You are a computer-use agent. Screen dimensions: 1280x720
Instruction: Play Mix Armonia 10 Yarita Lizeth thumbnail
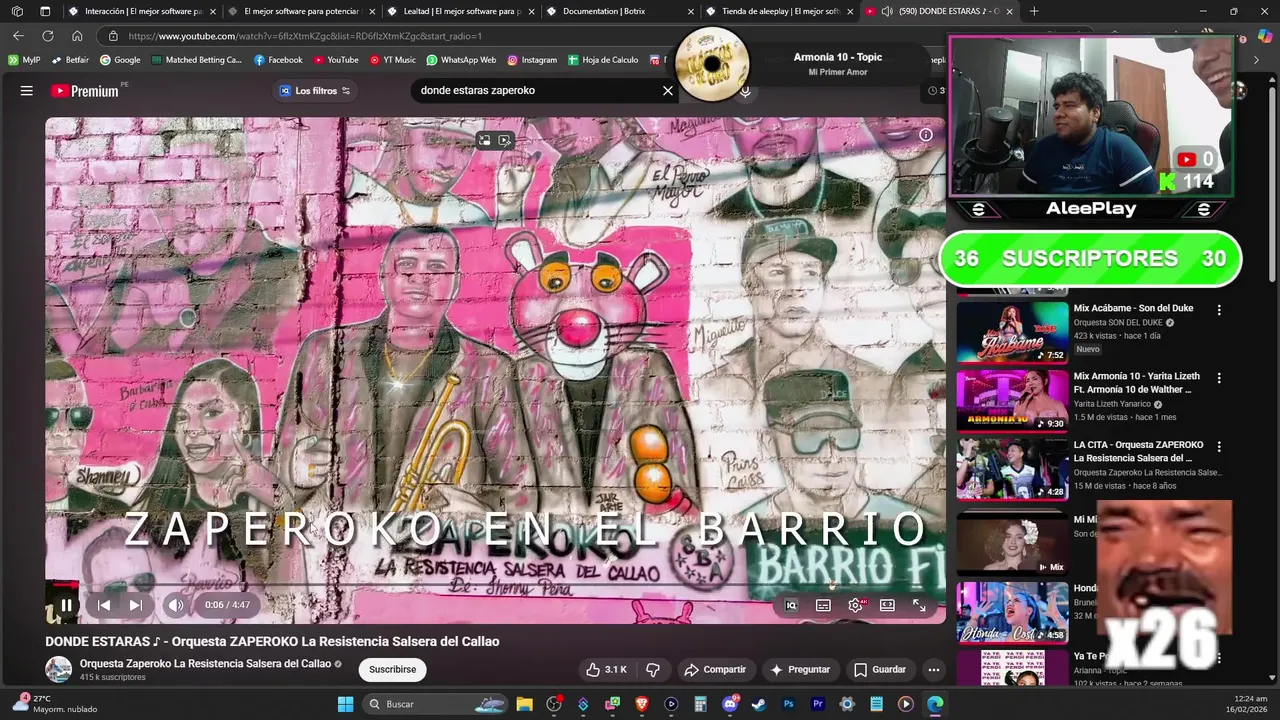click(1012, 400)
